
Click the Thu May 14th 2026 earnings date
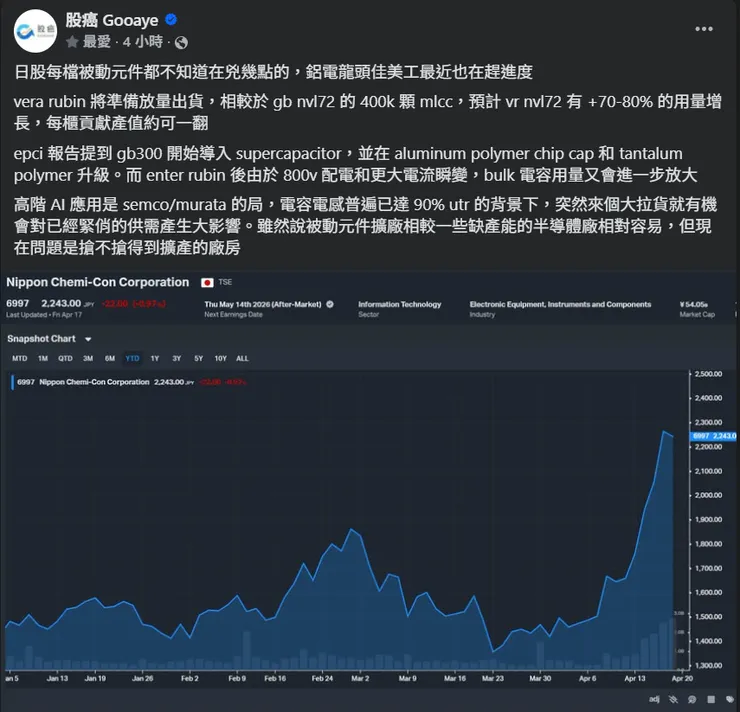click(x=263, y=304)
